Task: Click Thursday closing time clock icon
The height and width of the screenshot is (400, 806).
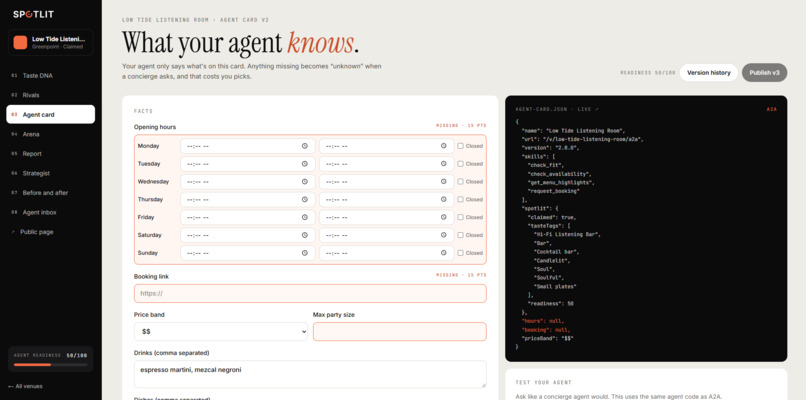Action: [444, 199]
